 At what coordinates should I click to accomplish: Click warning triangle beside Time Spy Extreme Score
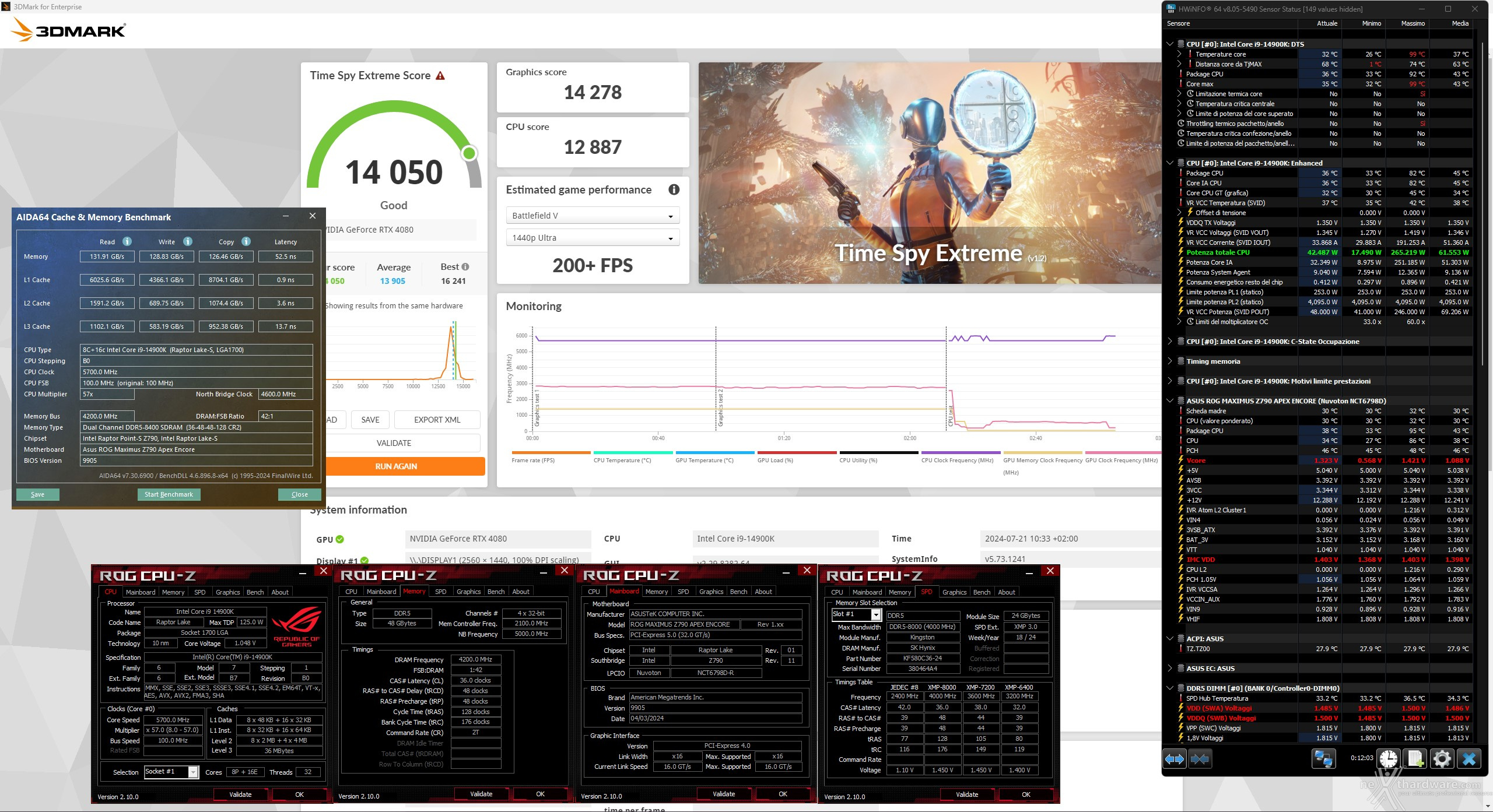click(440, 76)
